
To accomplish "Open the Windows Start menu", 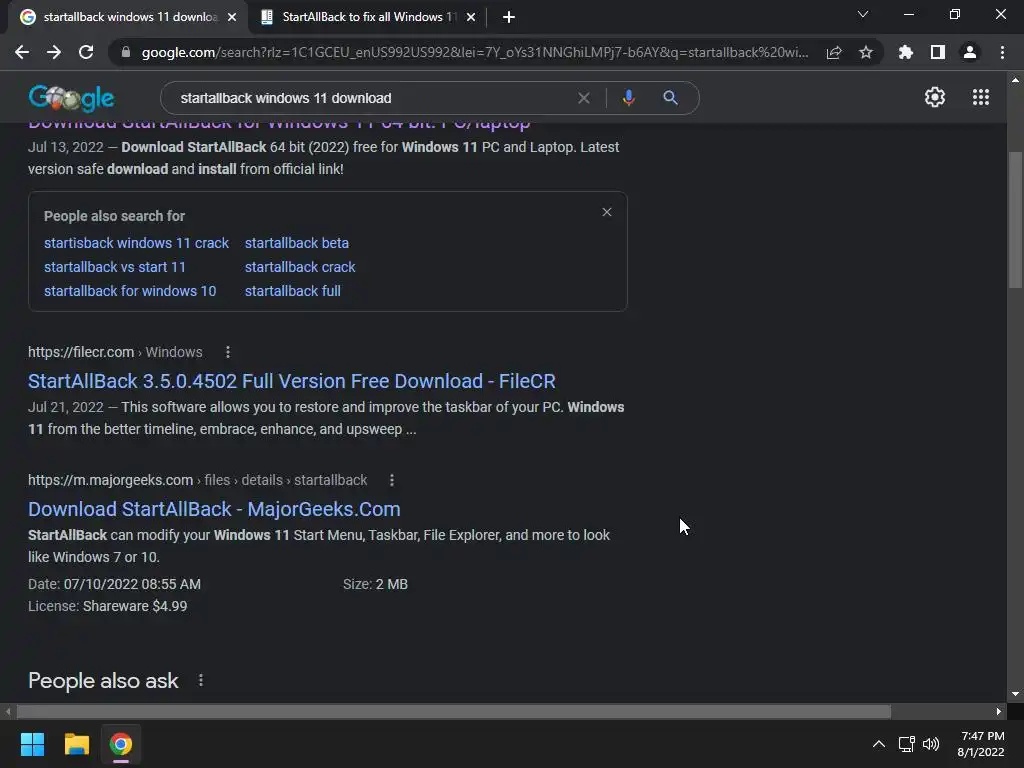I will pyautogui.click(x=33, y=744).
